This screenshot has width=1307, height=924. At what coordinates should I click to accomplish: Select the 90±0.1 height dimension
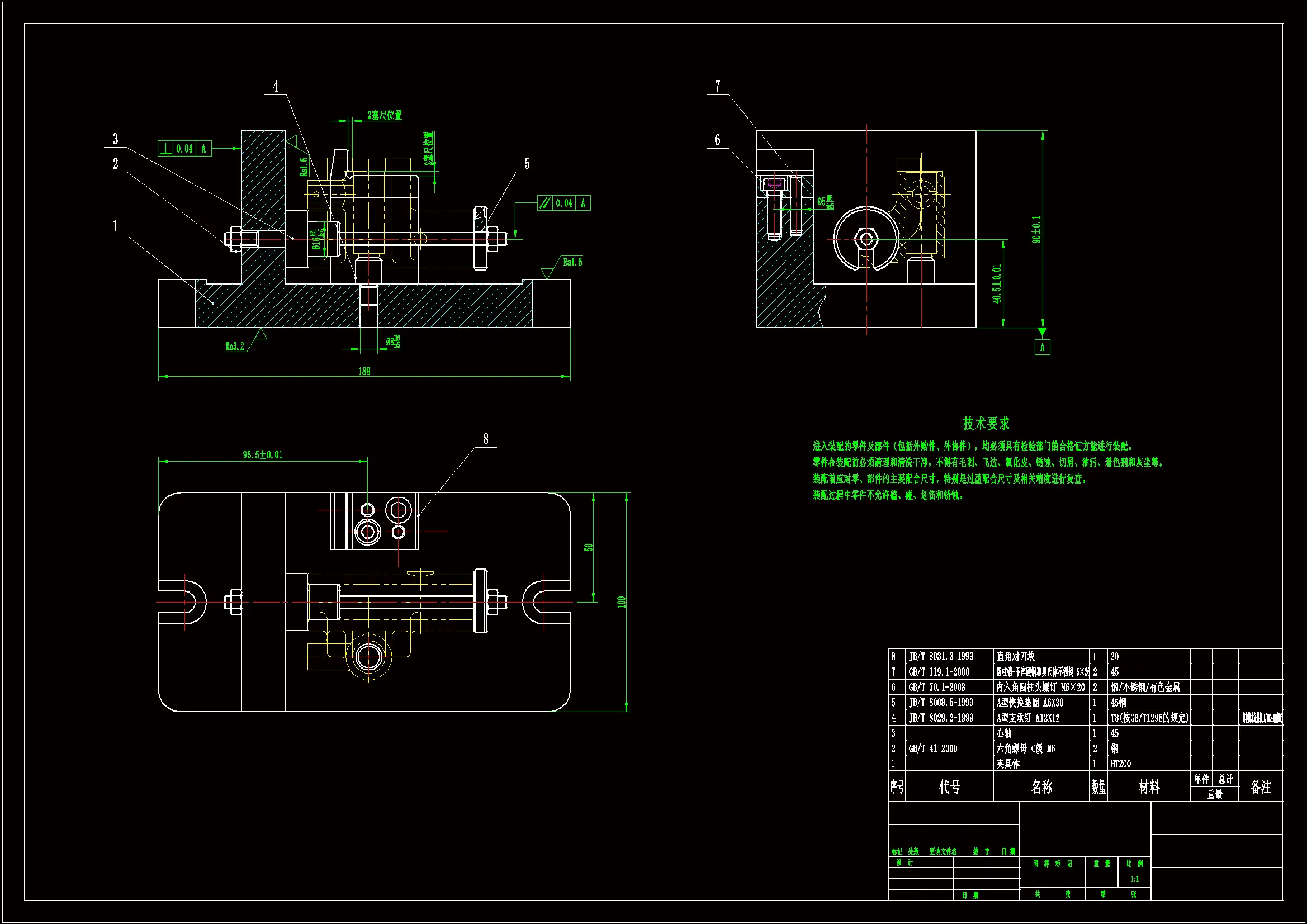click(x=1036, y=229)
